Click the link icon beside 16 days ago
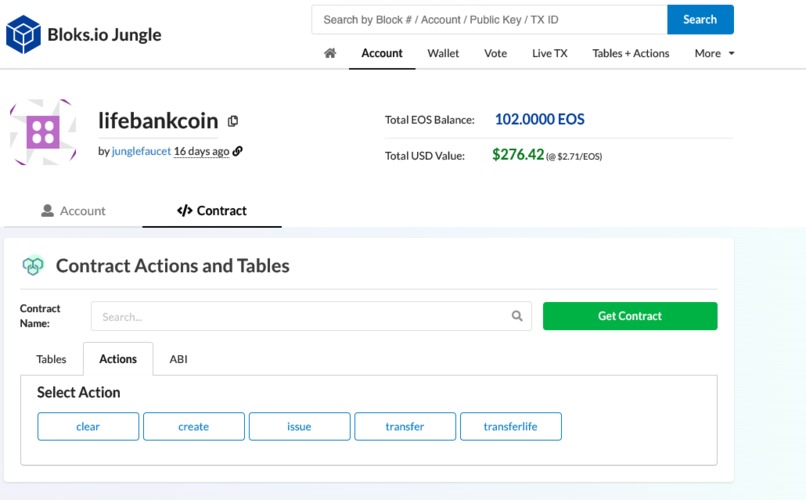Viewport: 806px width, 500px height. click(x=237, y=151)
